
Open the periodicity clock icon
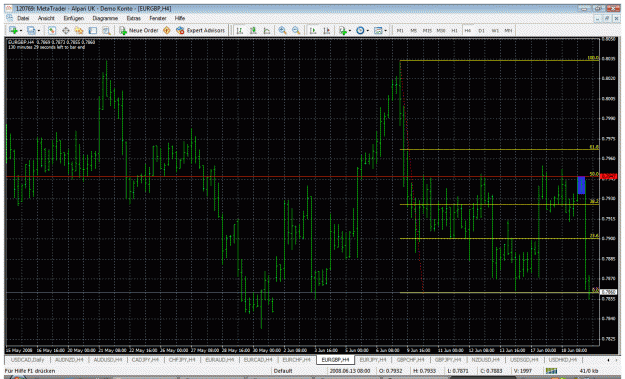[x=360, y=30]
